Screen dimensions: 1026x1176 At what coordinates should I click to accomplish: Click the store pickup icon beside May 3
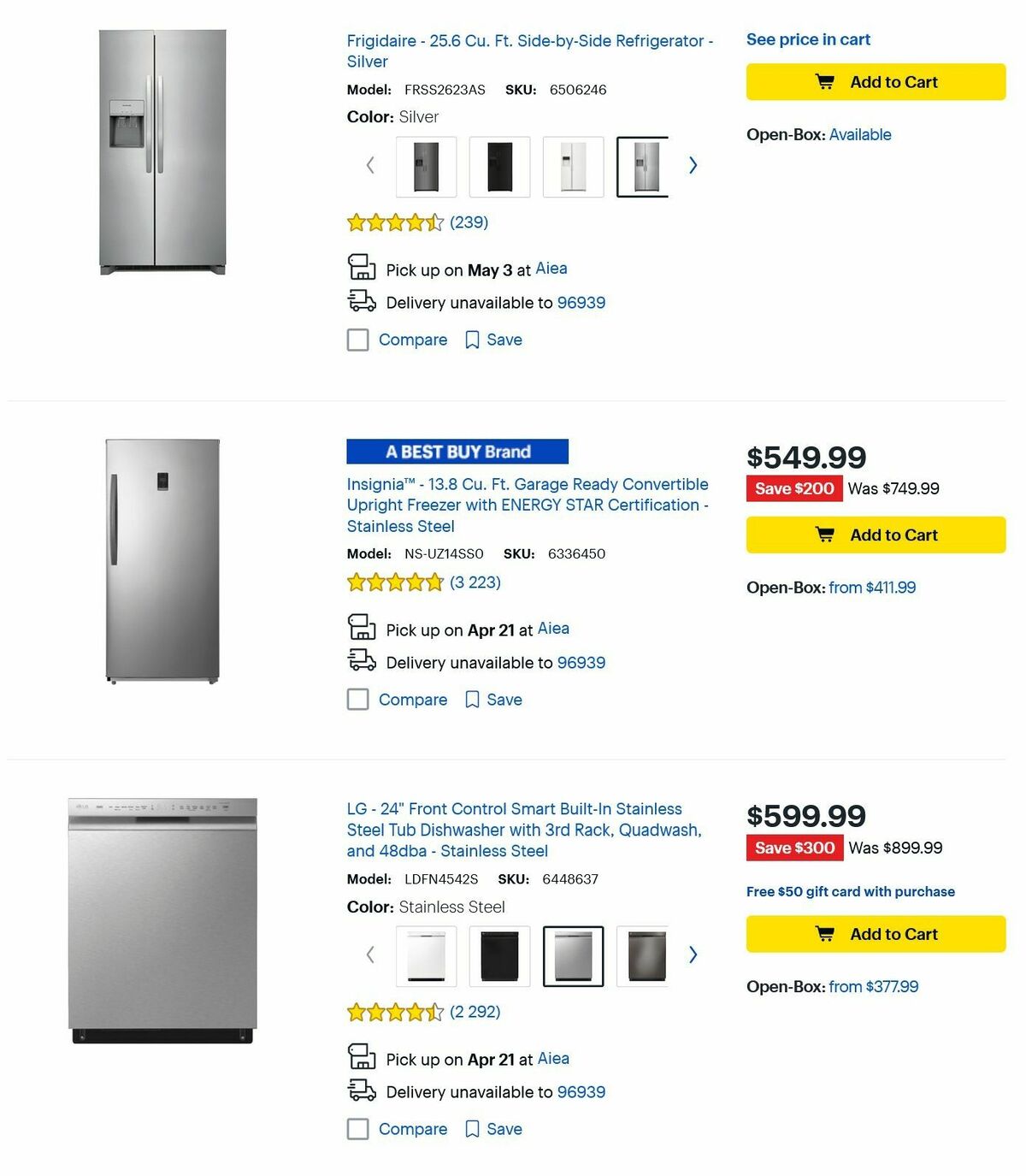[363, 269]
